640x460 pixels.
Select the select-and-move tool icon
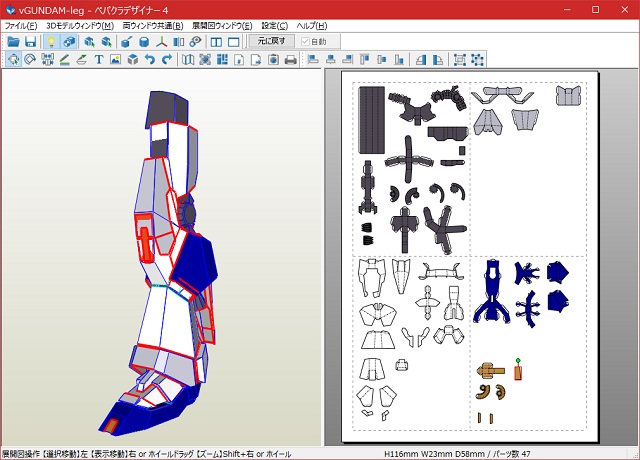click(13, 60)
